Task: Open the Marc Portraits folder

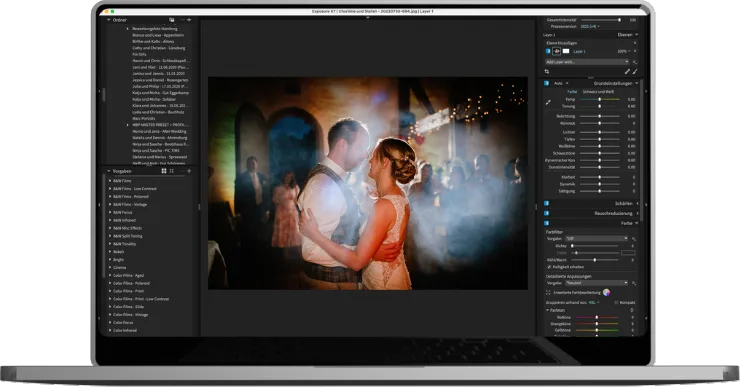Action: [144, 118]
